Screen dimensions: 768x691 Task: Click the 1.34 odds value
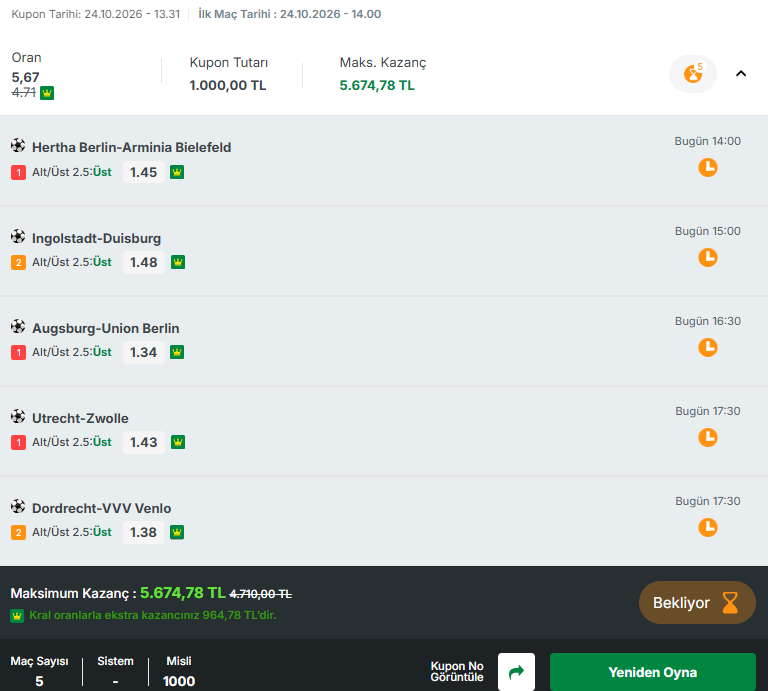[x=144, y=352]
